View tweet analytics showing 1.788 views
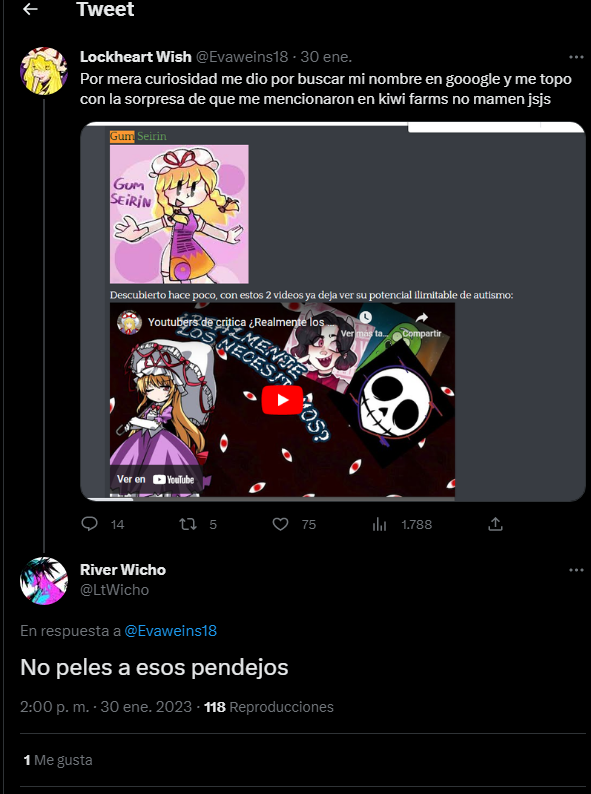Image resolution: width=591 pixels, height=794 pixels. click(x=379, y=525)
